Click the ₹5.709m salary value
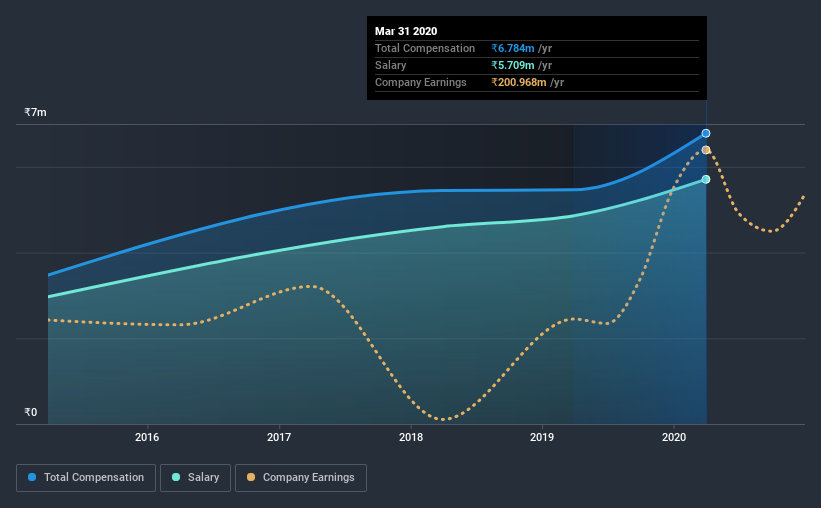 click(x=513, y=65)
